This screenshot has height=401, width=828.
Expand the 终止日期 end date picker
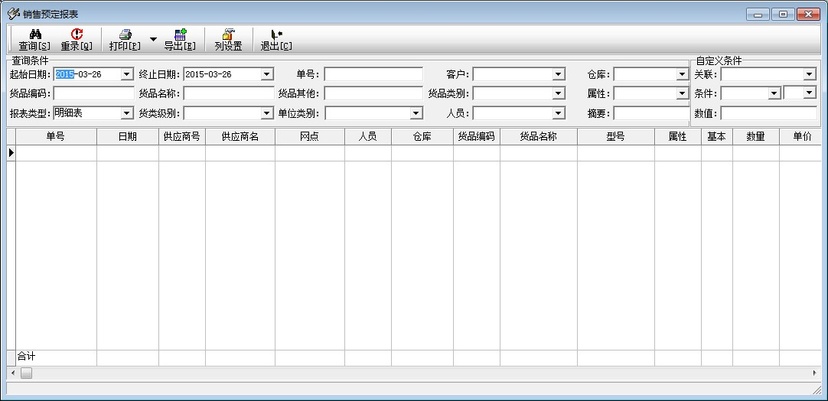(267, 74)
